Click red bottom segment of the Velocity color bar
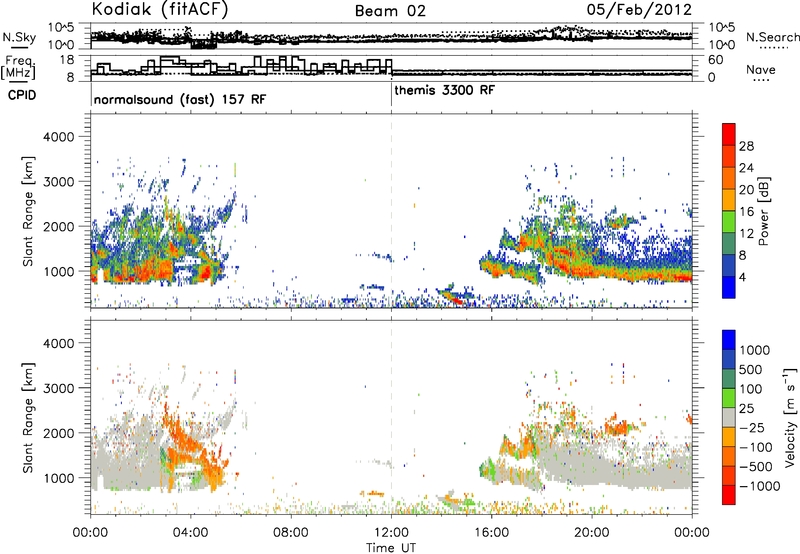This screenshot has width=800, height=554. (729, 495)
